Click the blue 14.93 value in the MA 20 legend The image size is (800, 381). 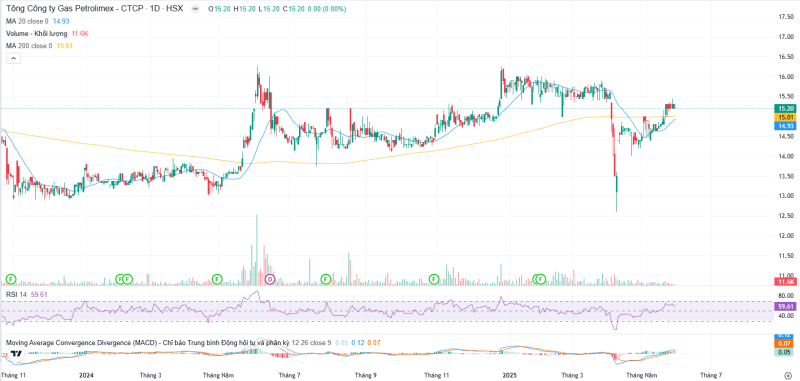tap(61, 21)
